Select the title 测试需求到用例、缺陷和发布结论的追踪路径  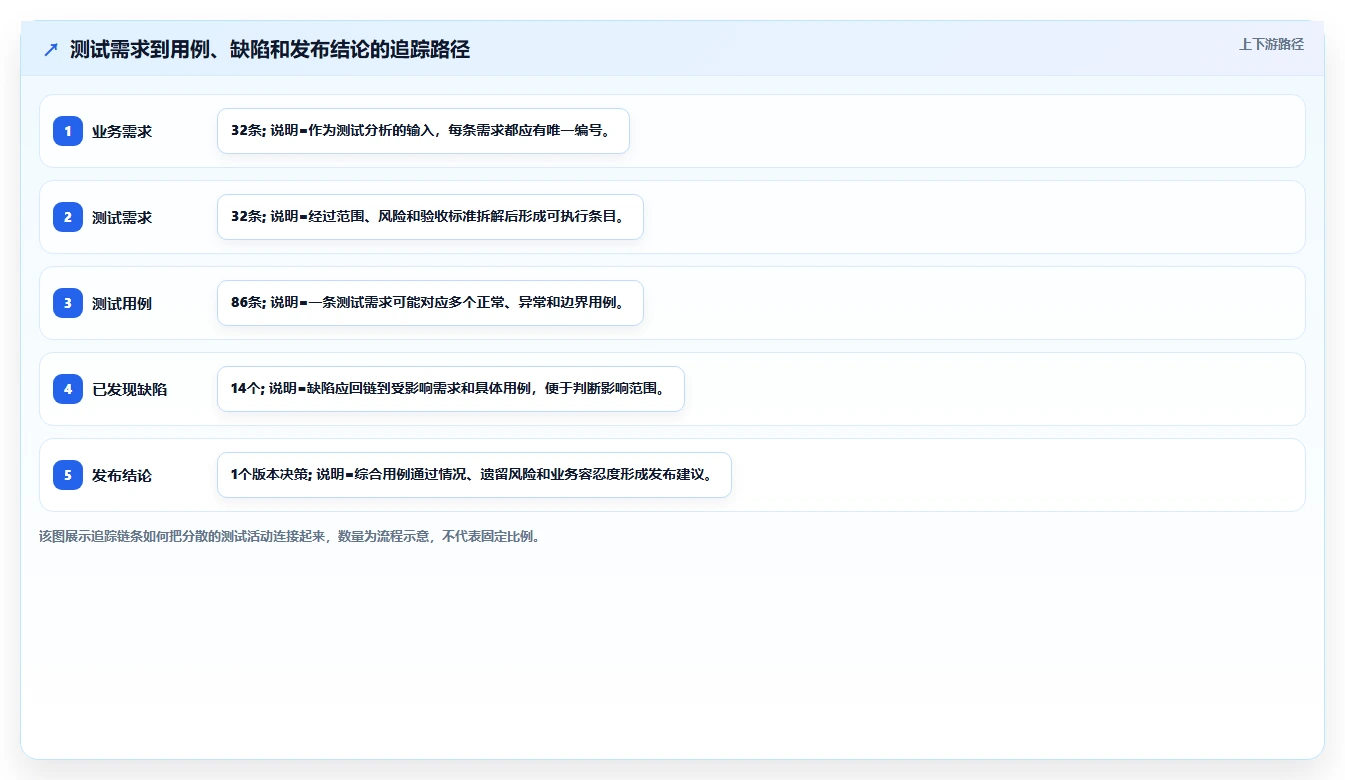click(270, 50)
